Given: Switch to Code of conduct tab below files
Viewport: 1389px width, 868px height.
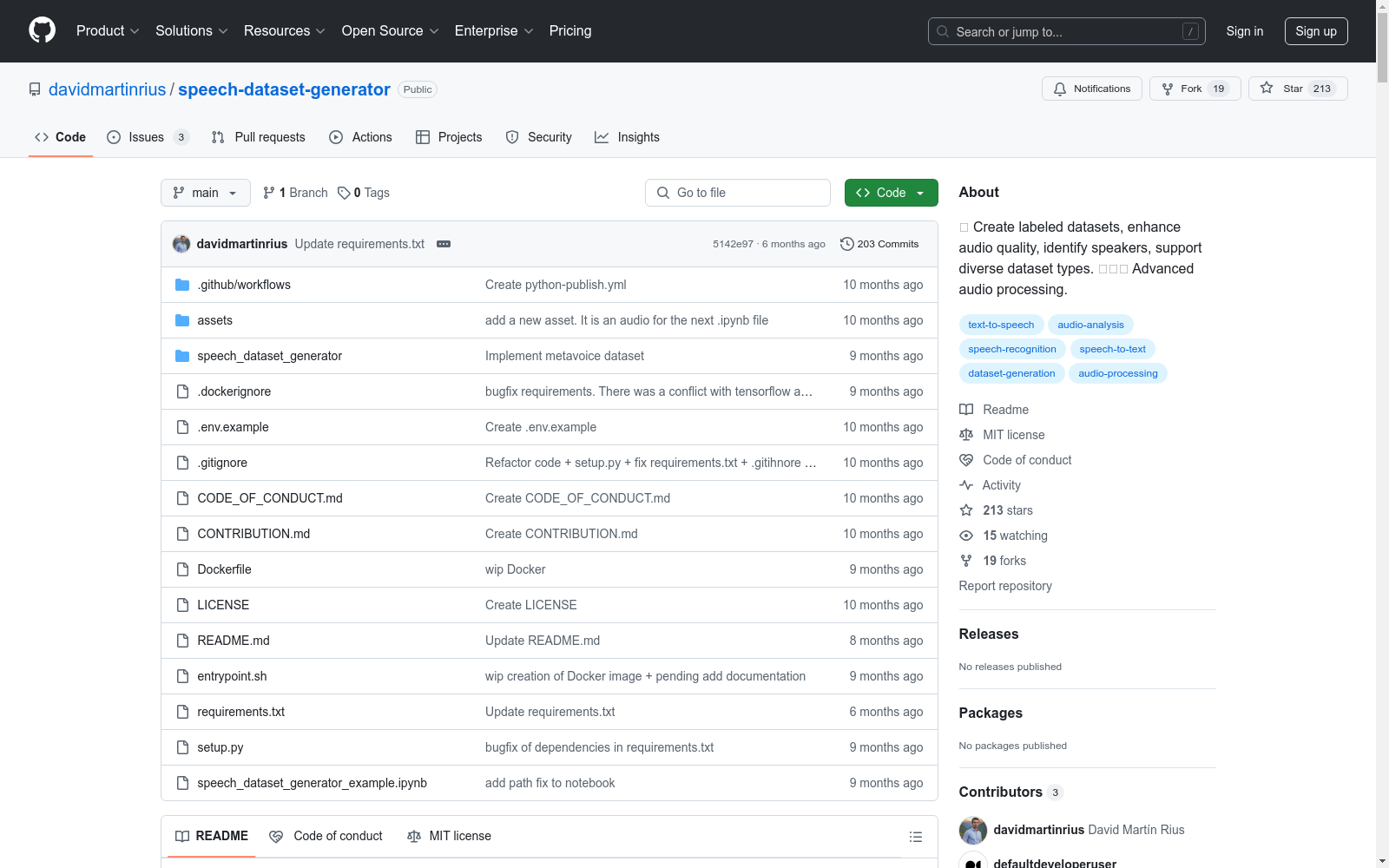Looking at the screenshot, I should (x=326, y=836).
